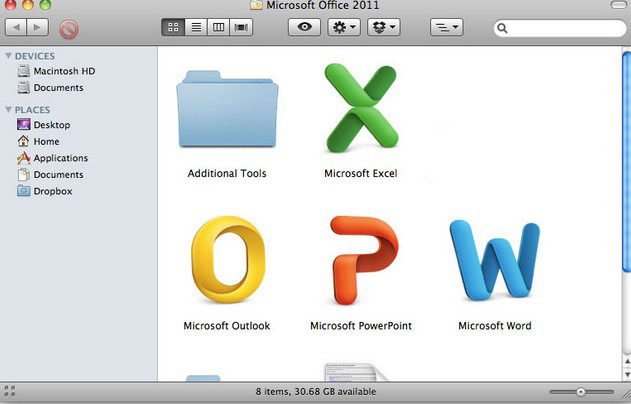This screenshot has height=404, width=631.
Task: Click the Applications sidebar icon
Action: pyautogui.click(x=23, y=158)
